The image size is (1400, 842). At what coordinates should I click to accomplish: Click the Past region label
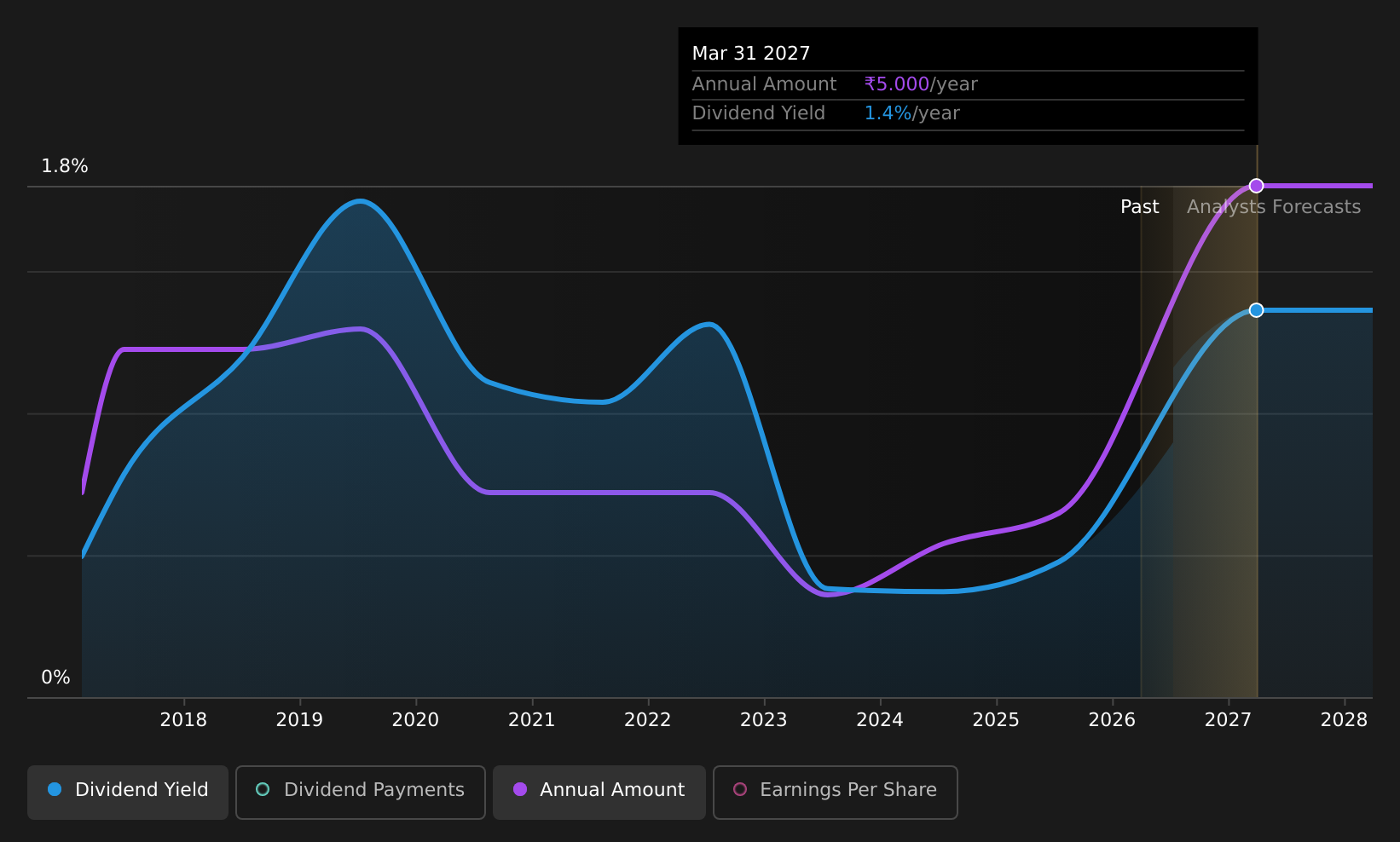[x=1139, y=207]
